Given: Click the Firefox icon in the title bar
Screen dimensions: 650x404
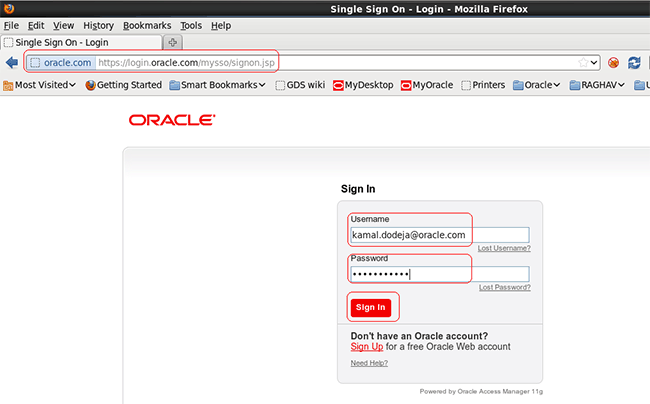Looking at the screenshot, I should point(9,8).
